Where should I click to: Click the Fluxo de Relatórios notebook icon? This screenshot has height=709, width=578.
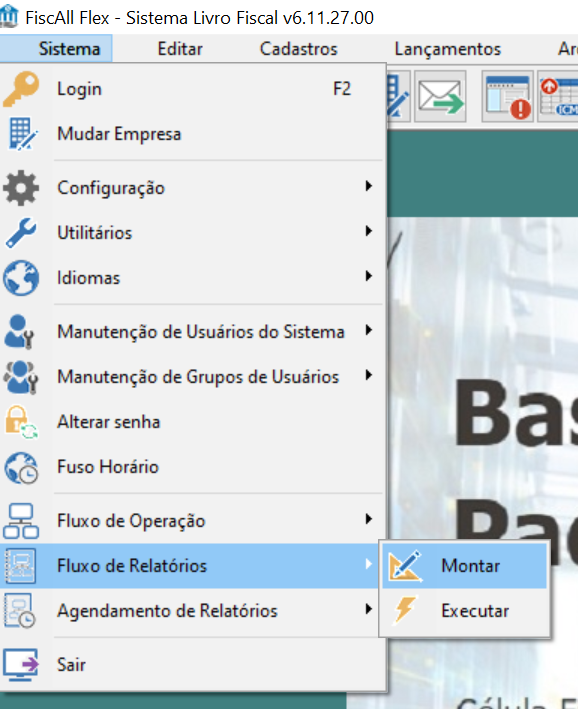tap(20, 566)
